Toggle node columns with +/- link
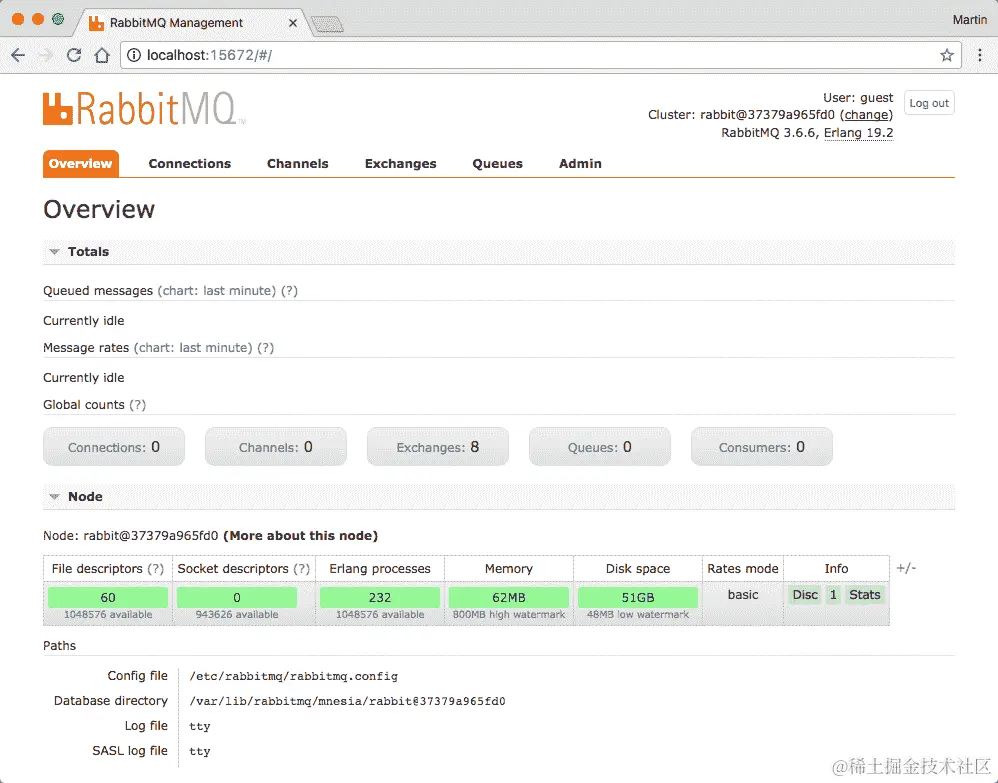 point(906,568)
